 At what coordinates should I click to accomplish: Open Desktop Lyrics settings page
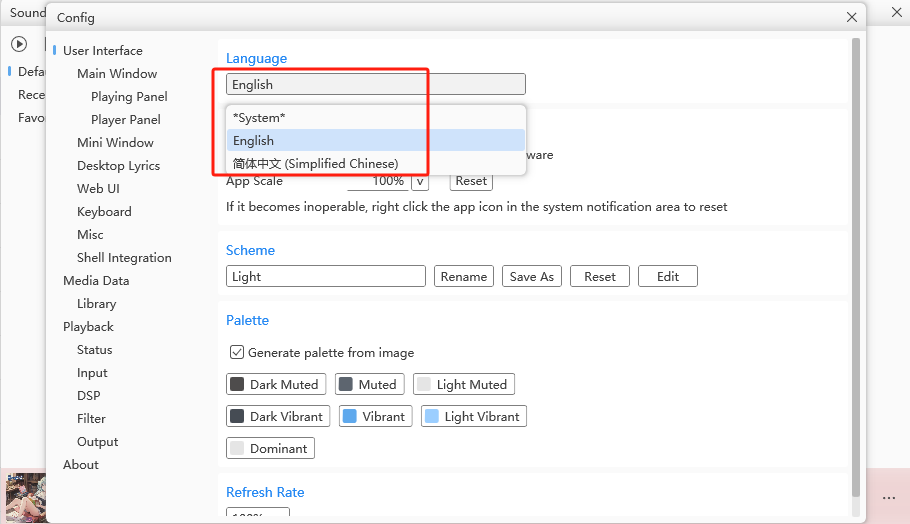118,166
